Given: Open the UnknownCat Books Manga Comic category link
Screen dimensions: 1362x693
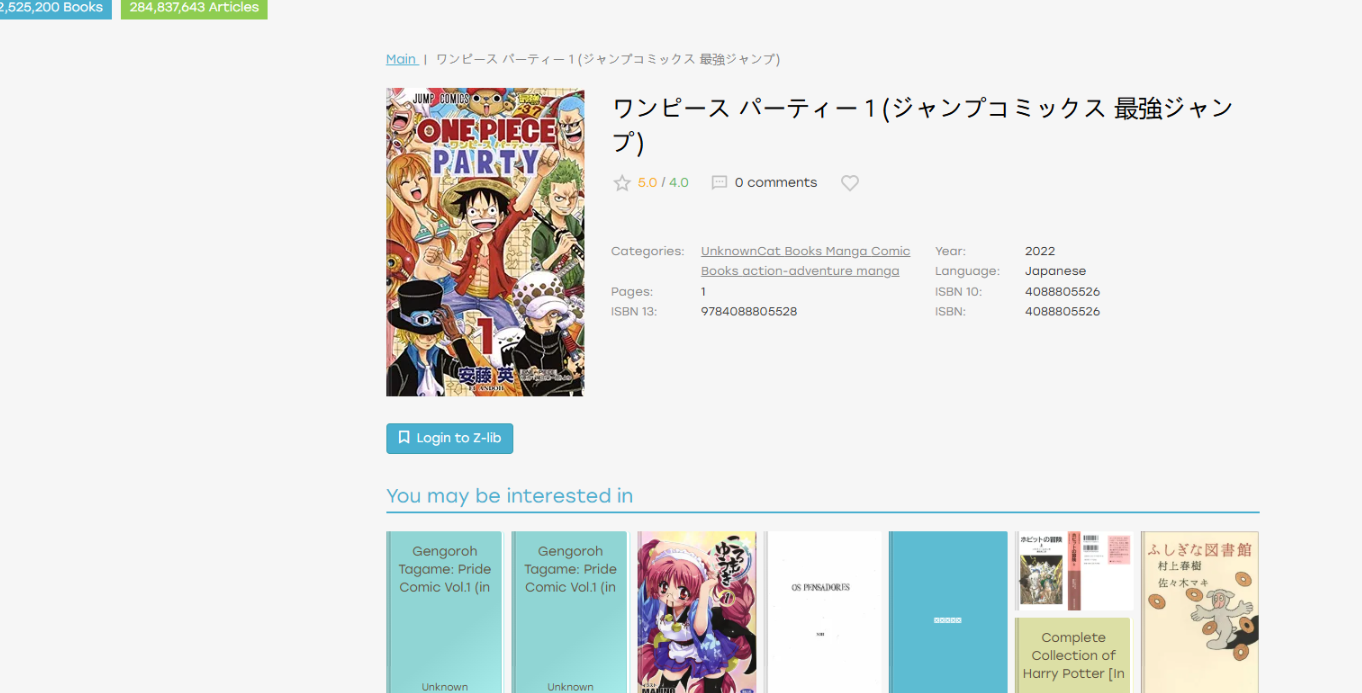Looking at the screenshot, I should pyautogui.click(x=805, y=251).
